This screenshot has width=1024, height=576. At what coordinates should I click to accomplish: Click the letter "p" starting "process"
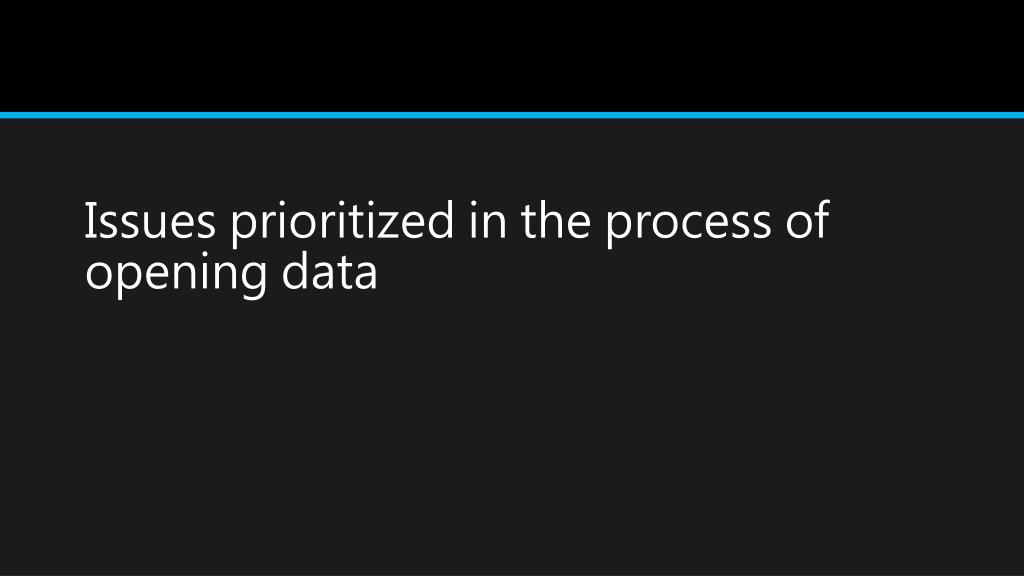pyautogui.click(x=618, y=230)
